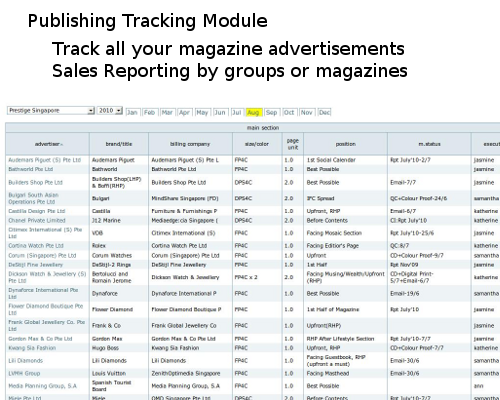Select the May month tab
The width and height of the screenshot is (500, 400).
[x=202, y=112]
